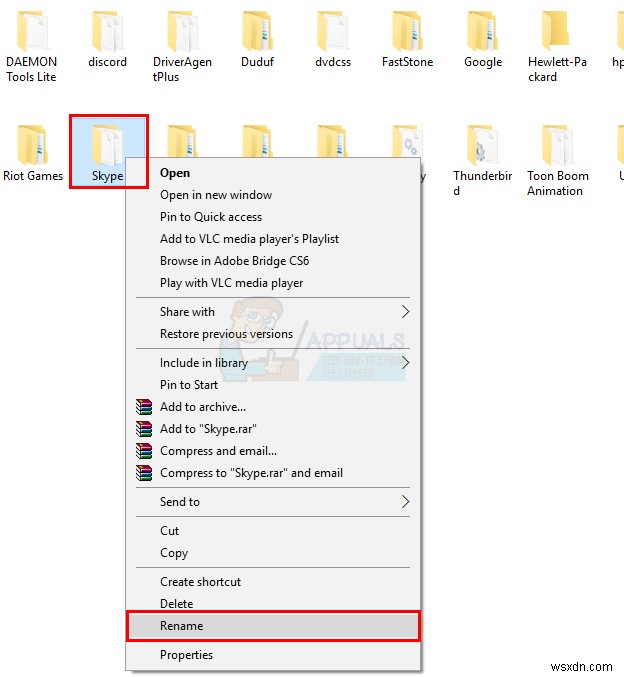Choose Compress and email... entry
624x677 pixels.
(273, 451)
